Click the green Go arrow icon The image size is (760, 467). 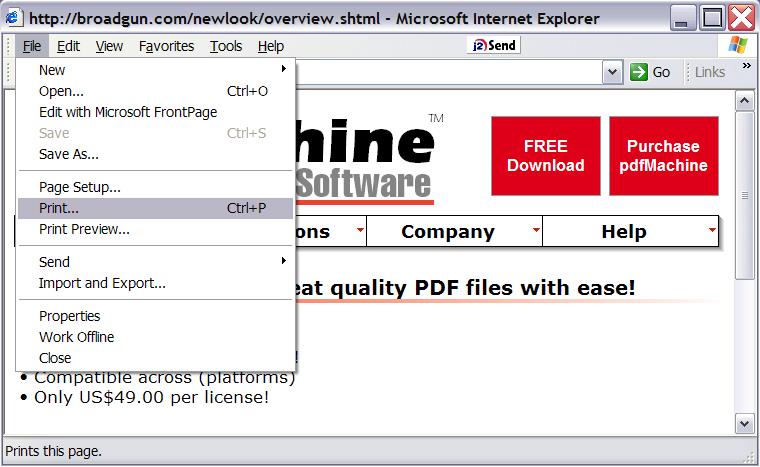(638, 72)
